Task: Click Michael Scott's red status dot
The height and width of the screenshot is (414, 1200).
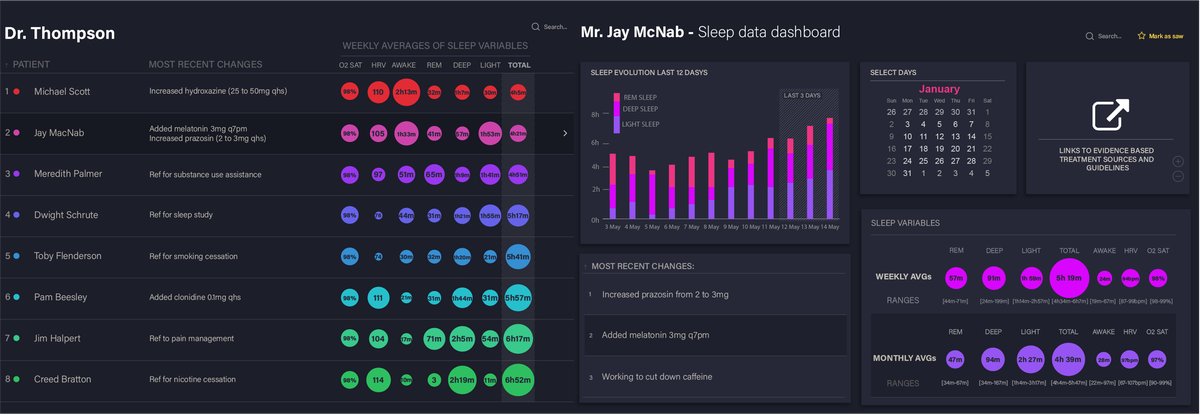Action: [x=17, y=91]
